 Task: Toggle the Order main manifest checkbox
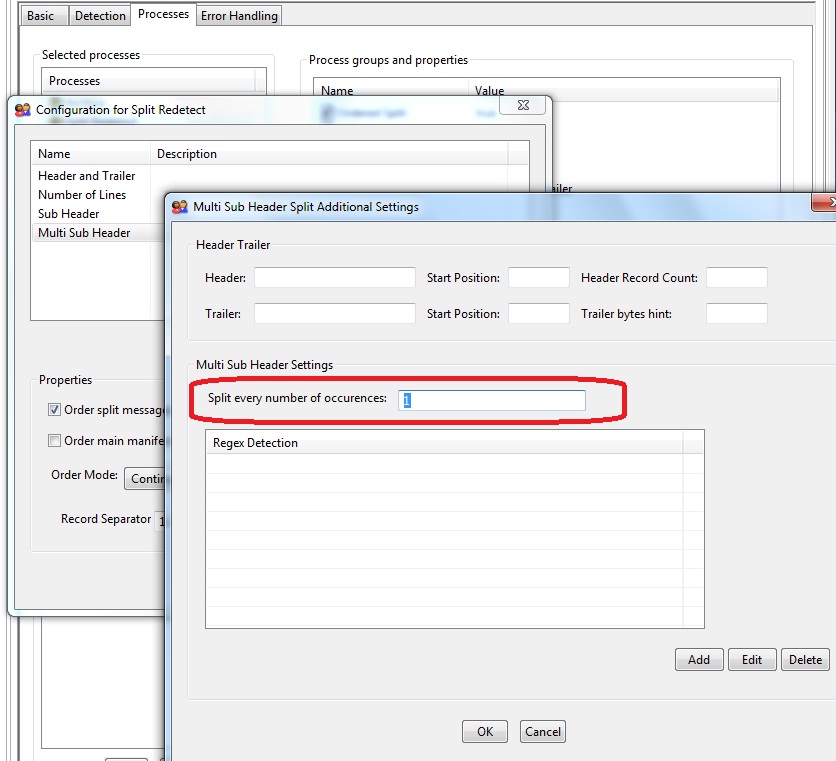point(55,441)
